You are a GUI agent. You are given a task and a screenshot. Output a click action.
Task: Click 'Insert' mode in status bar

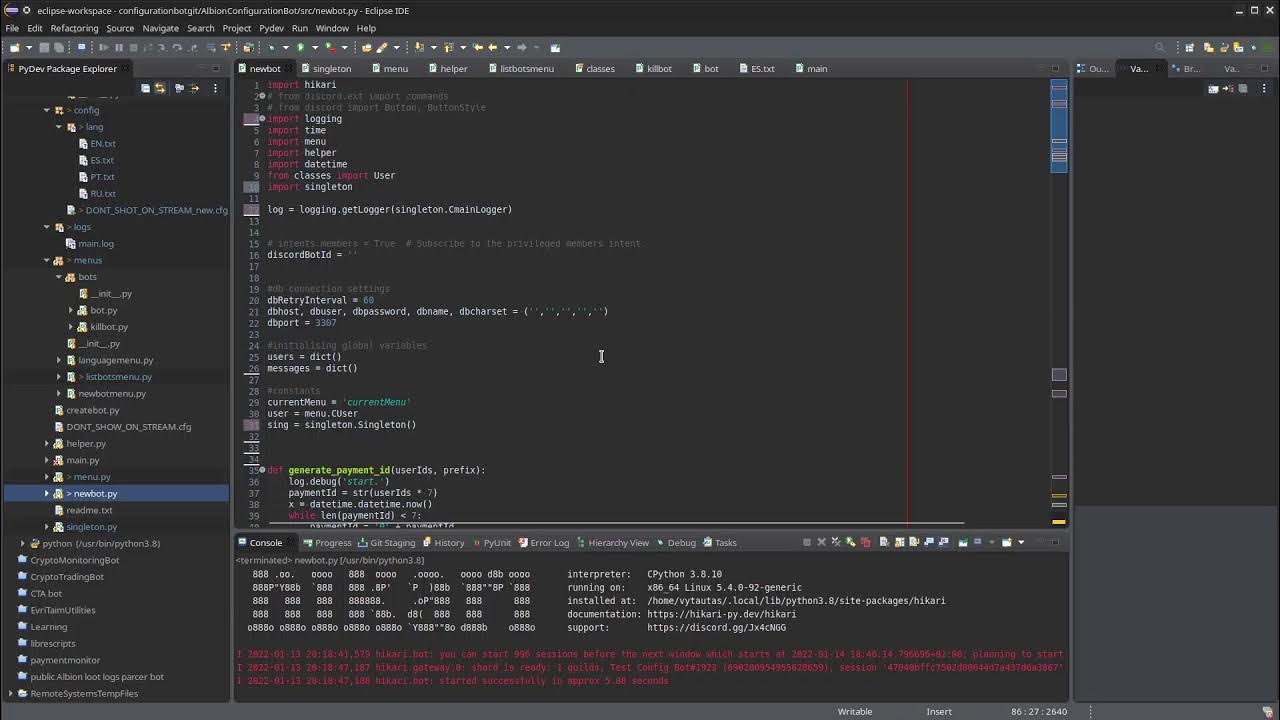939,711
